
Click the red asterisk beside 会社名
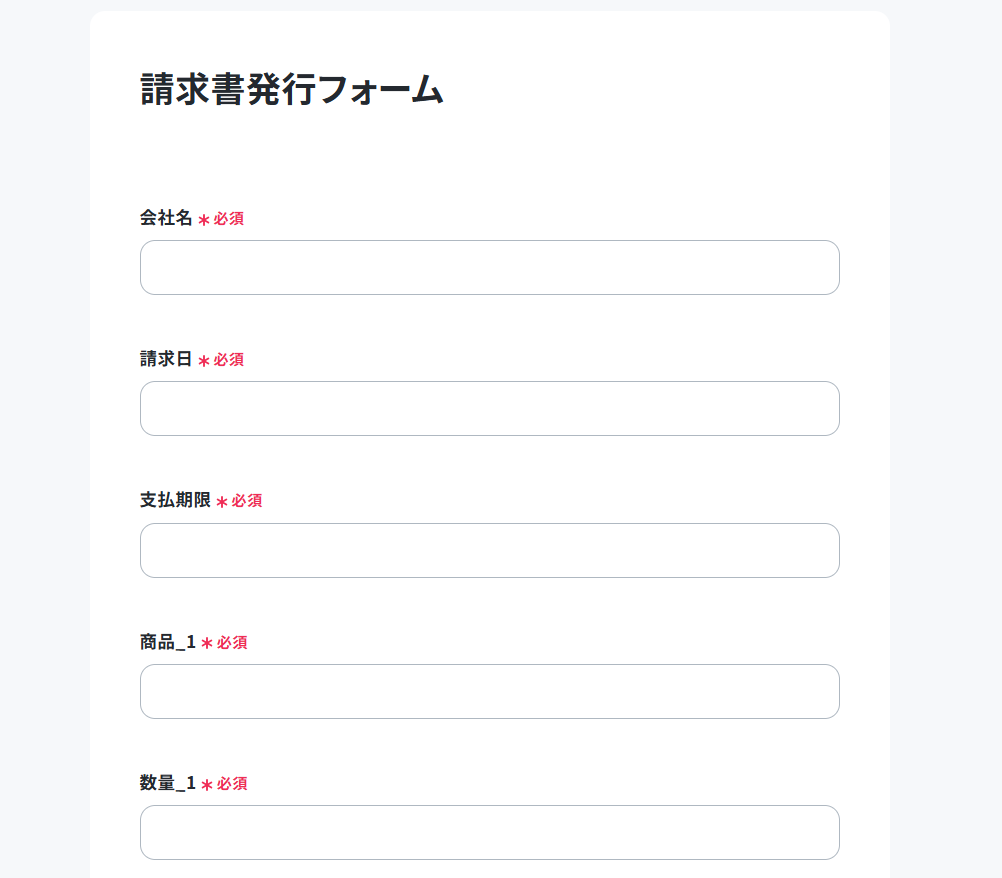pos(204,220)
